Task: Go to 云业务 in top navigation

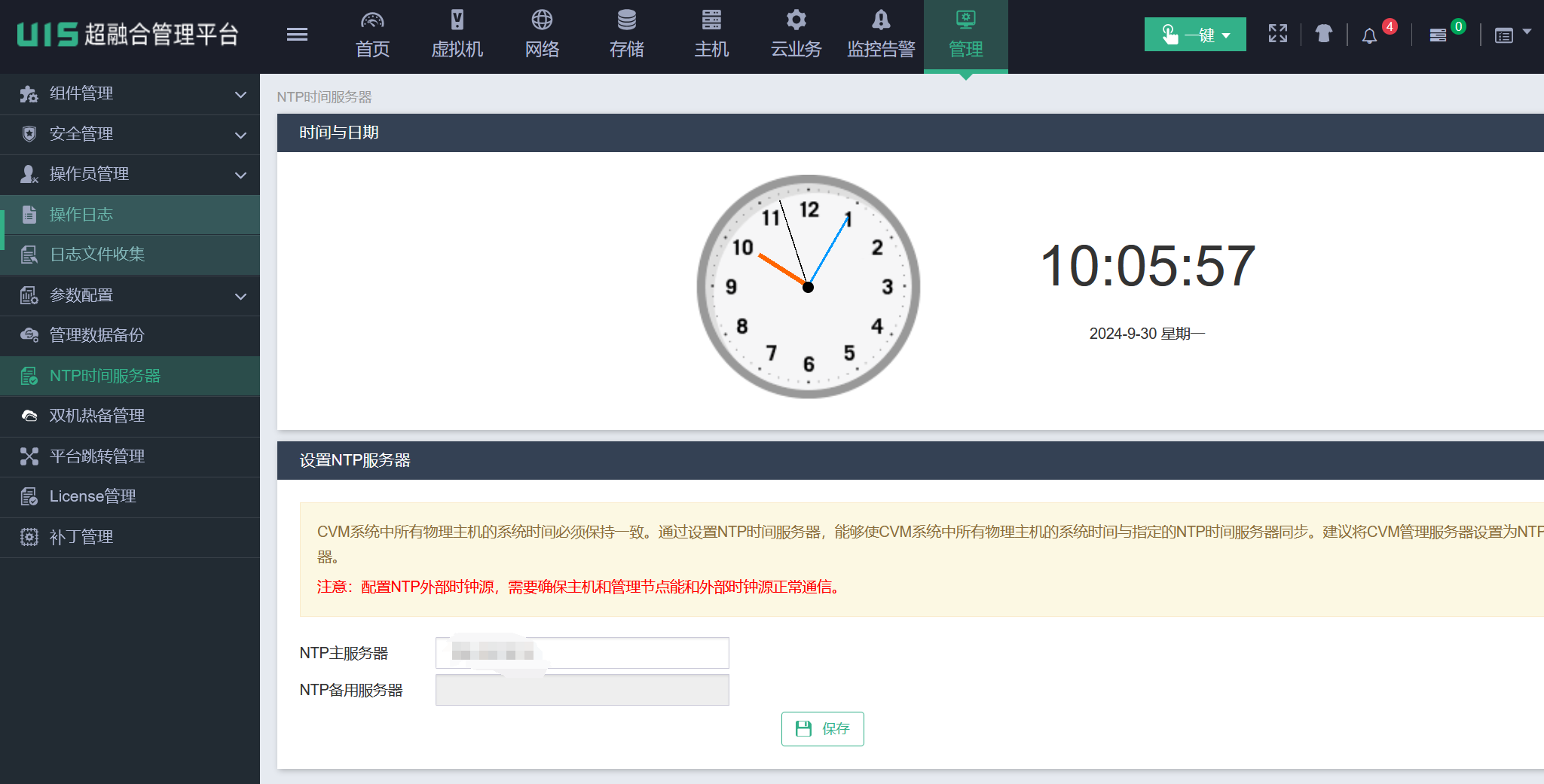Action: (796, 49)
